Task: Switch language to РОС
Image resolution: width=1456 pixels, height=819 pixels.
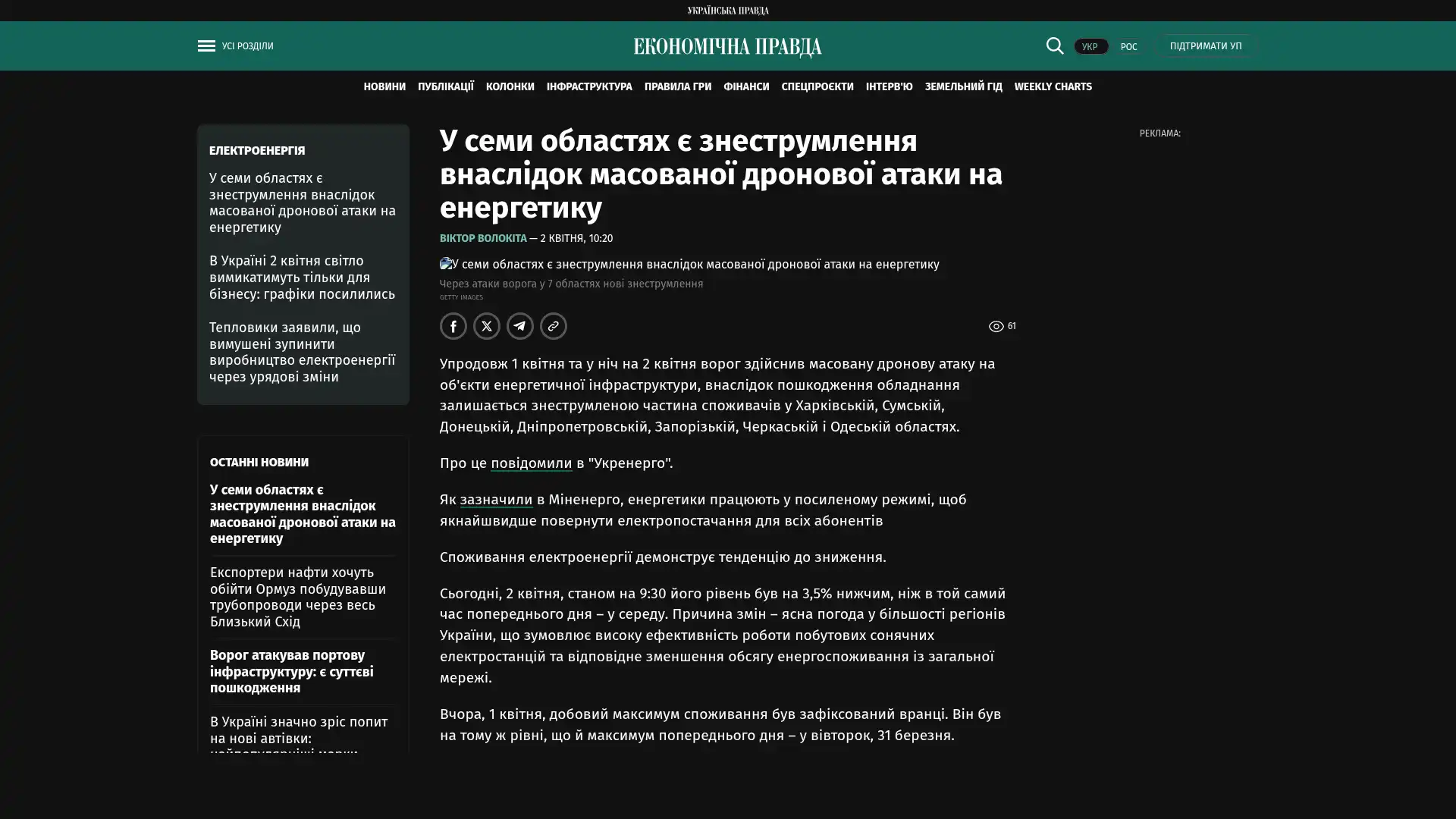Action: coord(1128,46)
